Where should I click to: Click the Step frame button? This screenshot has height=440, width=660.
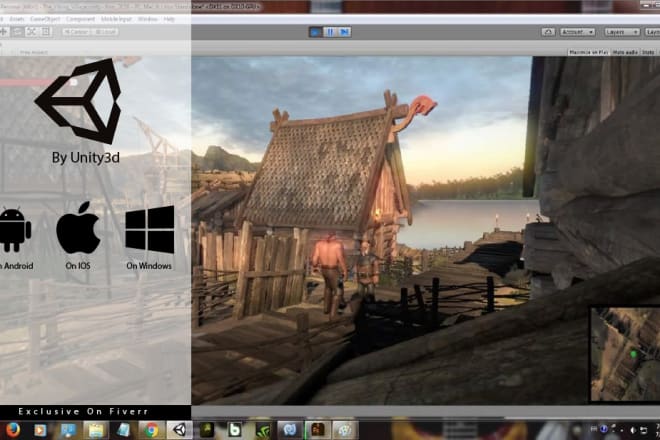click(x=345, y=32)
